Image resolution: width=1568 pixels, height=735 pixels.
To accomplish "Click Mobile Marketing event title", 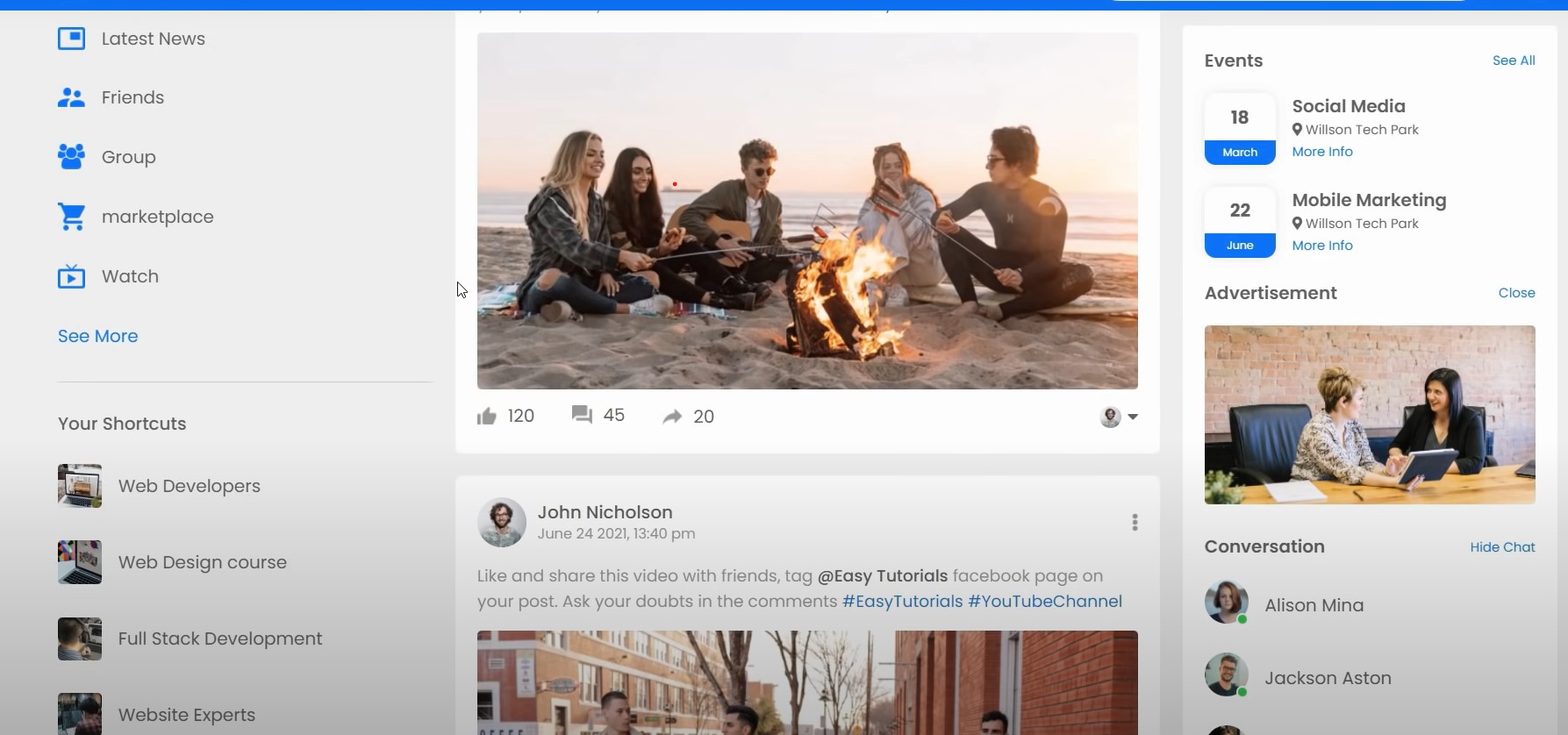I will pyautogui.click(x=1369, y=200).
